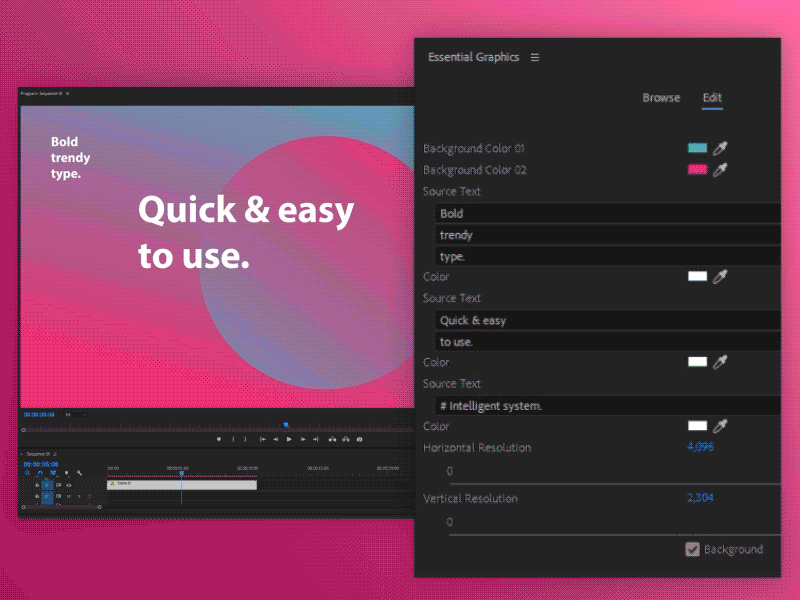Viewport: 800px width, 600px height.
Task: Toggle the track lock icon in timeline
Action: click(x=37, y=484)
